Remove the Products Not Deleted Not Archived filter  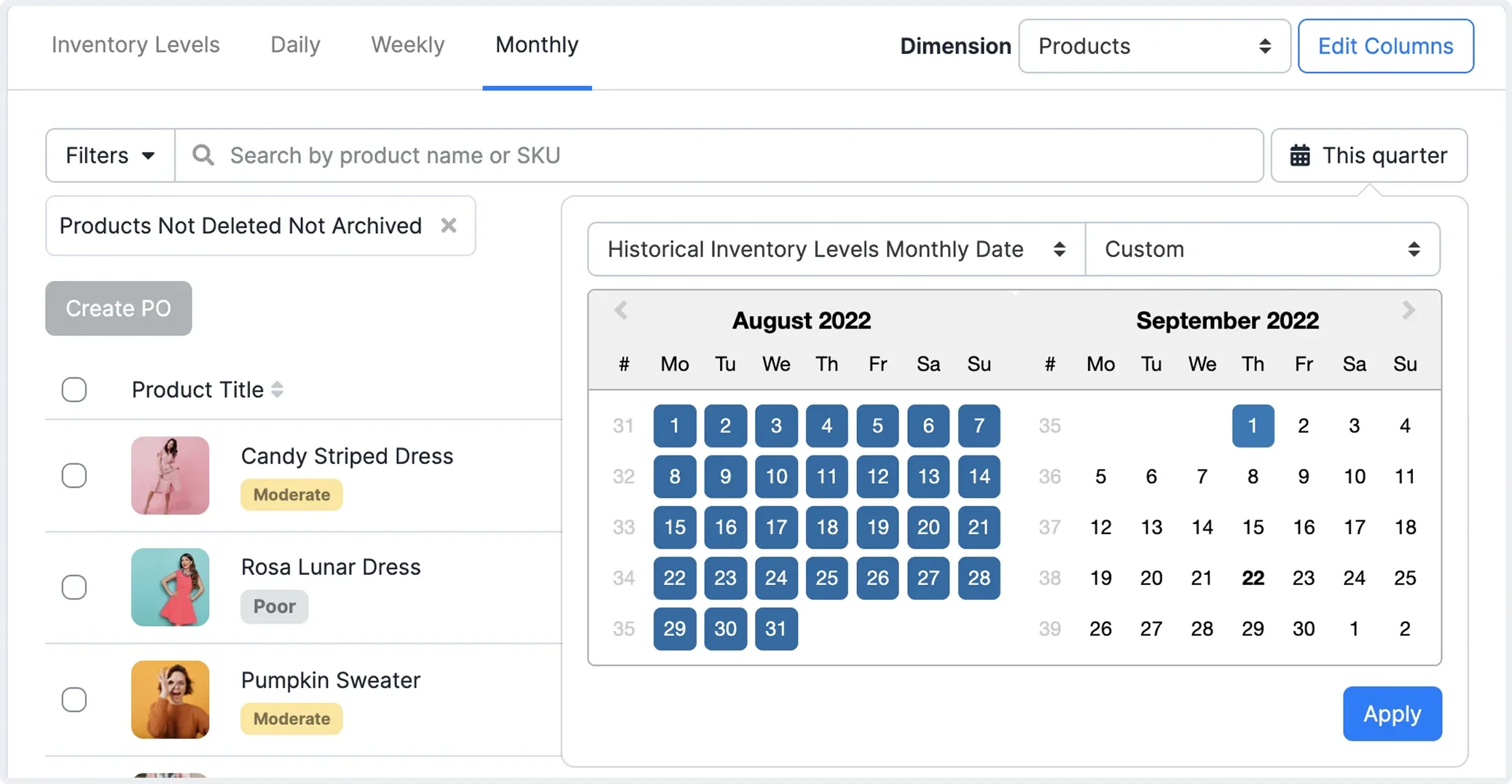click(x=449, y=225)
